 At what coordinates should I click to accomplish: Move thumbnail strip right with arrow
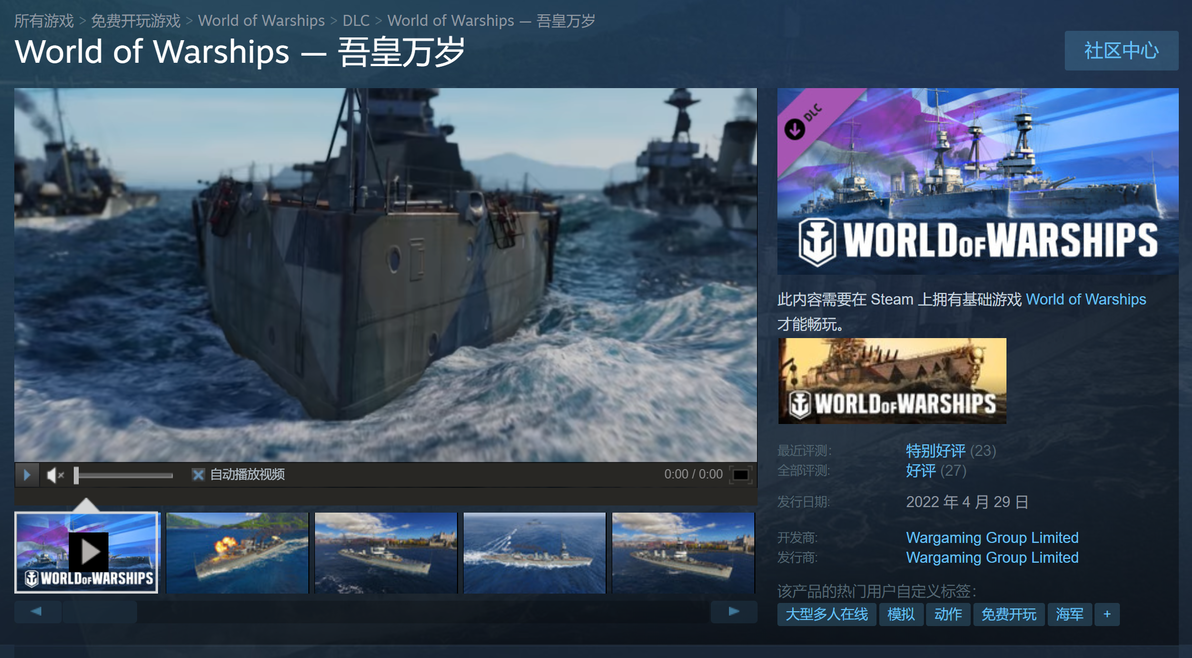(x=734, y=612)
